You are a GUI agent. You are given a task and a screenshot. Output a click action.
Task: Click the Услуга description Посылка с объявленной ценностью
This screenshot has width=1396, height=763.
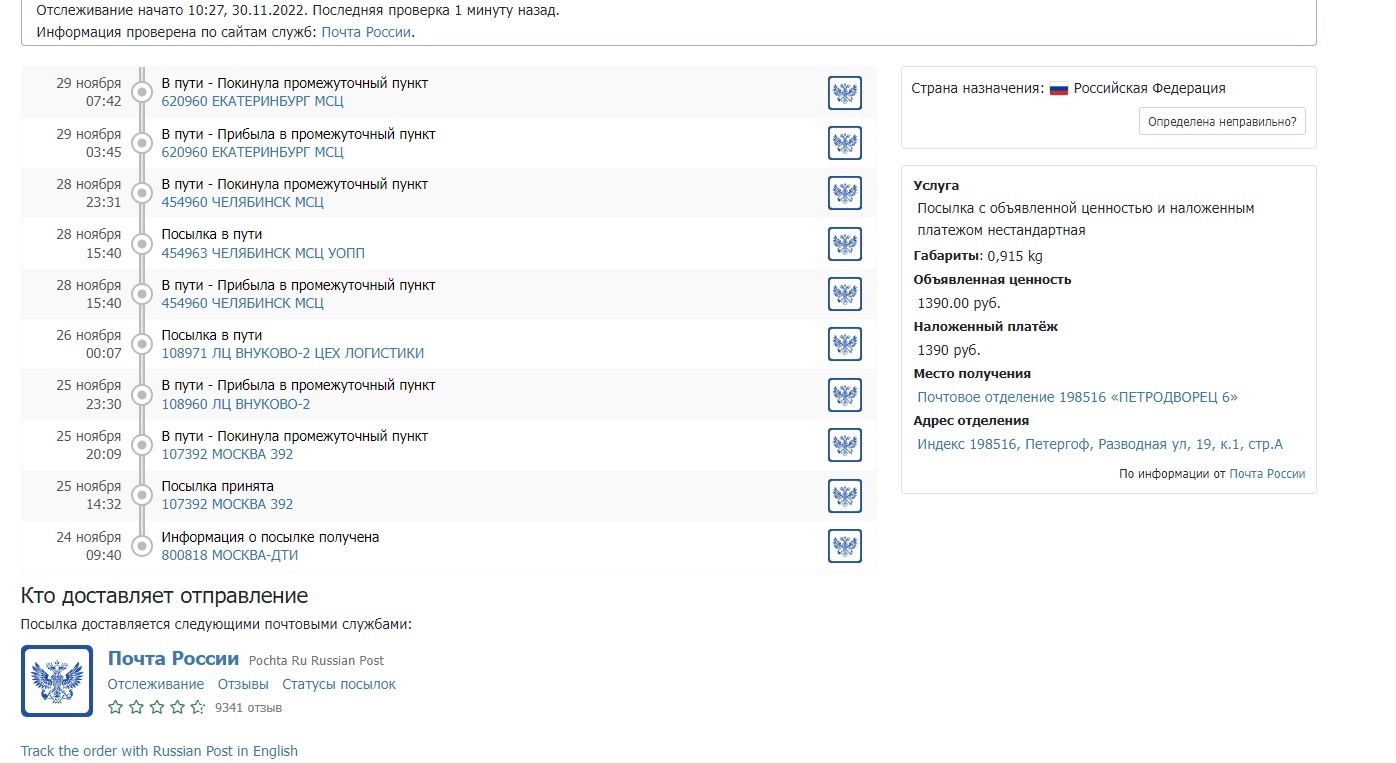pyautogui.click(x=1085, y=219)
